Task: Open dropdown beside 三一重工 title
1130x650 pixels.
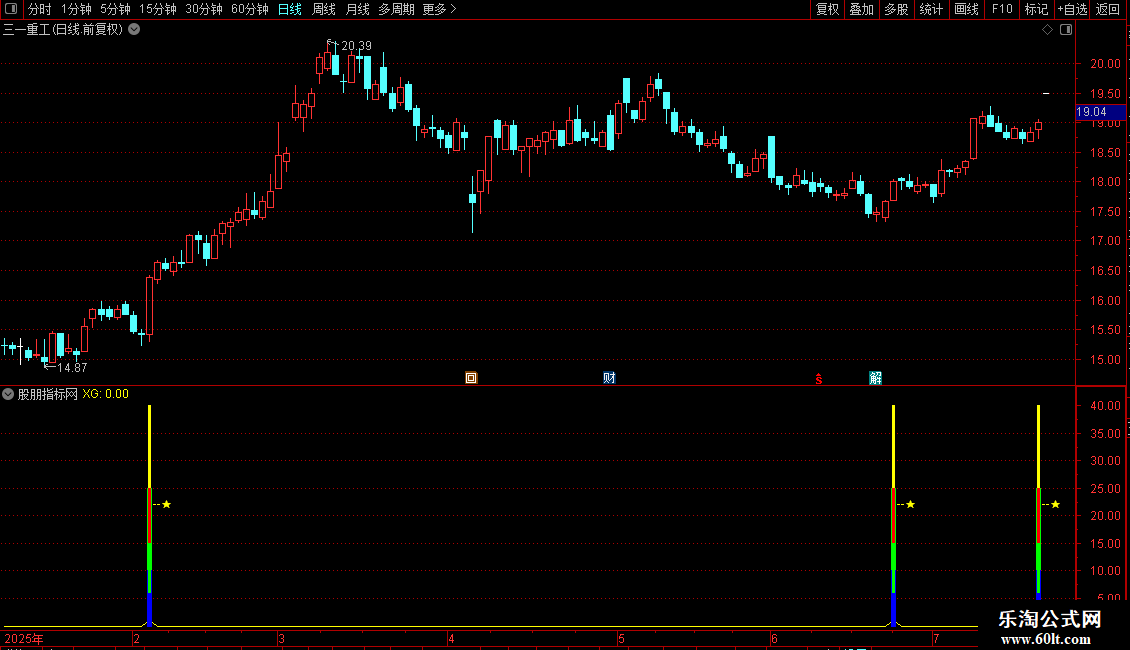Action: (x=134, y=30)
